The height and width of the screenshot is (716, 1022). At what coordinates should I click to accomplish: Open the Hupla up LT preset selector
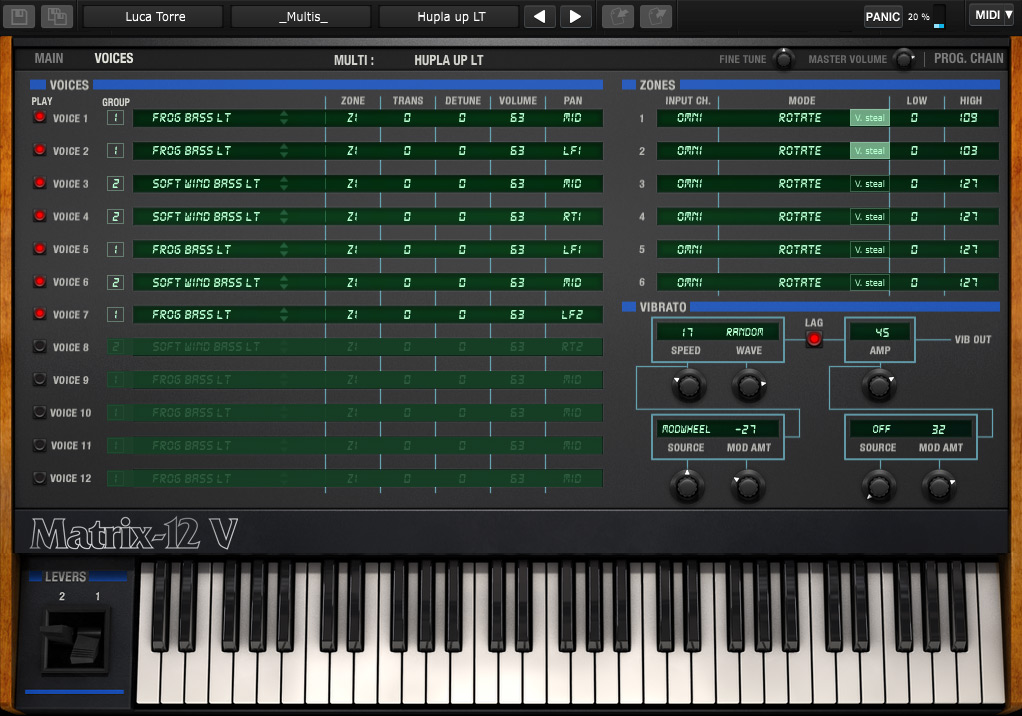click(x=451, y=16)
